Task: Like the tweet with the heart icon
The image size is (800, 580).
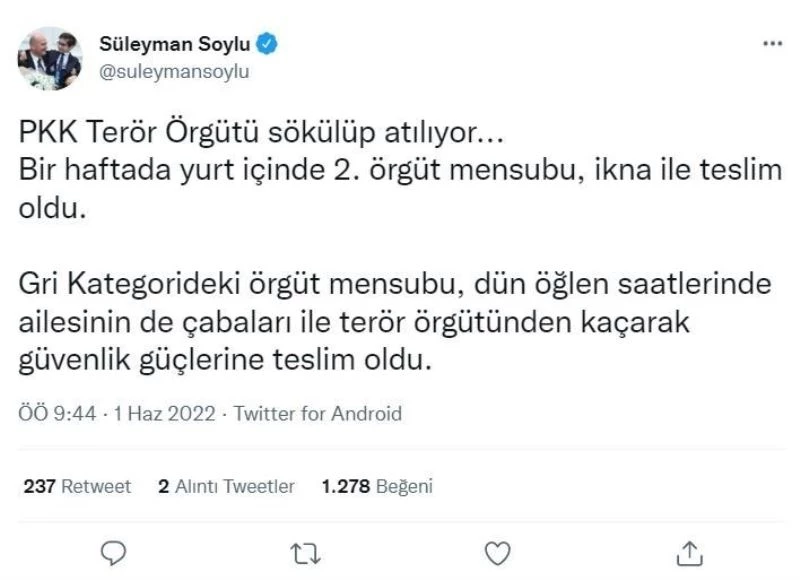Action: pos(497,551)
